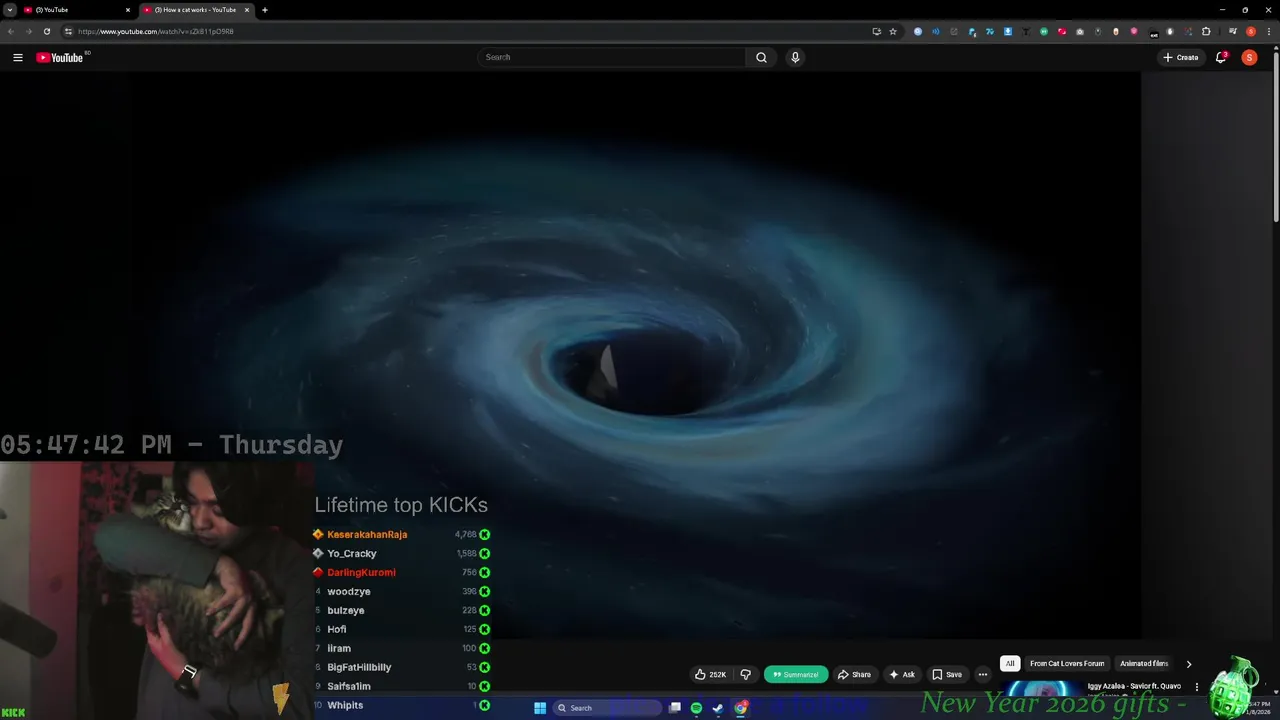Select the All filter chip
Image resolution: width=1280 pixels, height=720 pixels.
click(x=1010, y=663)
